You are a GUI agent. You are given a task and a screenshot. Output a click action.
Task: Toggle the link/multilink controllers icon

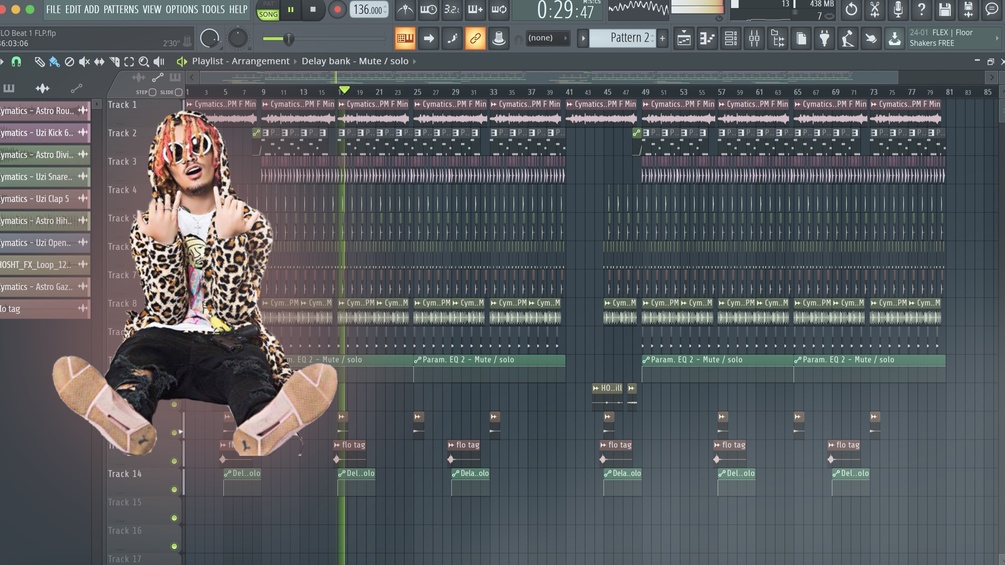pos(475,38)
